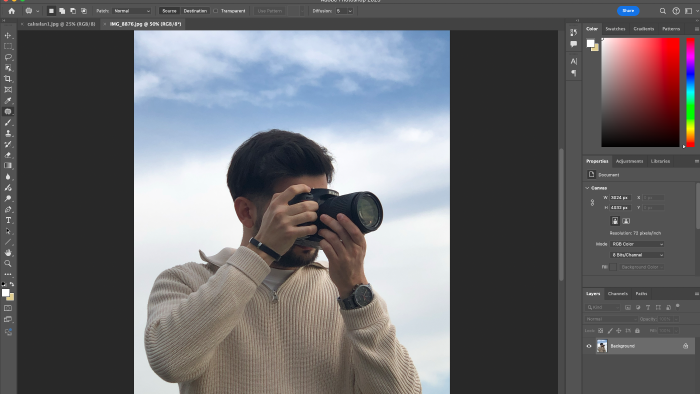This screenshot has height=394, width=700.
Task: Click the Home icon in options bar
Action: 12,11
